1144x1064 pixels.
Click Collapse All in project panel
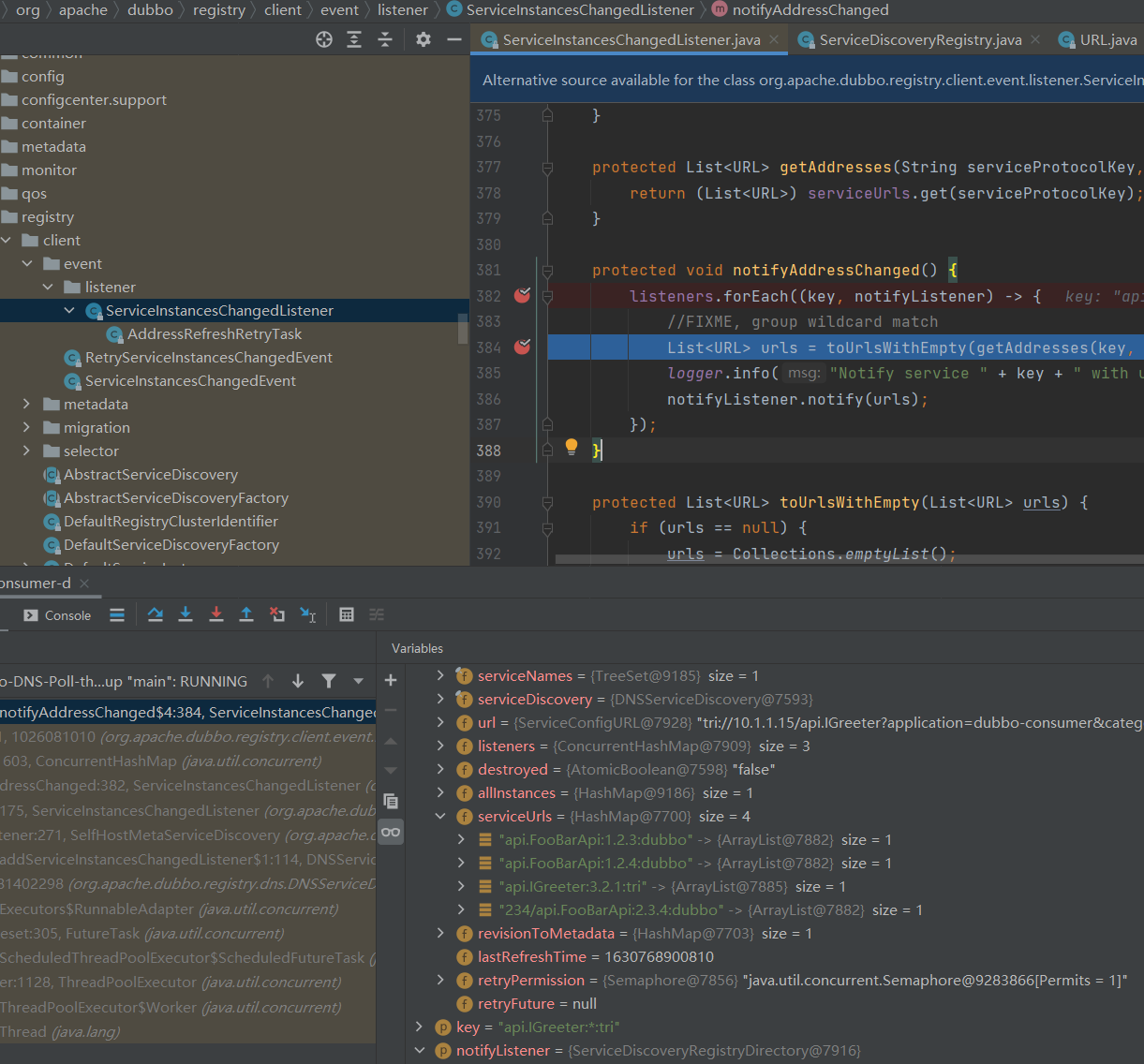tap(385, 39)
